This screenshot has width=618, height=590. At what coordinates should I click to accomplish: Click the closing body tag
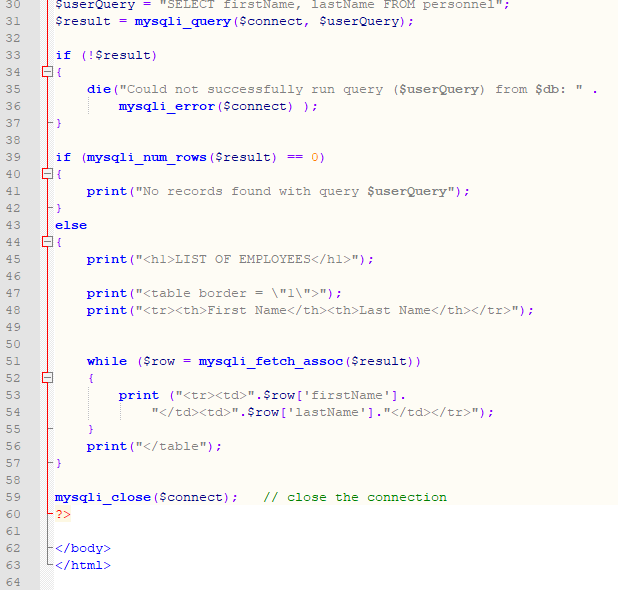tap(83, 548)
